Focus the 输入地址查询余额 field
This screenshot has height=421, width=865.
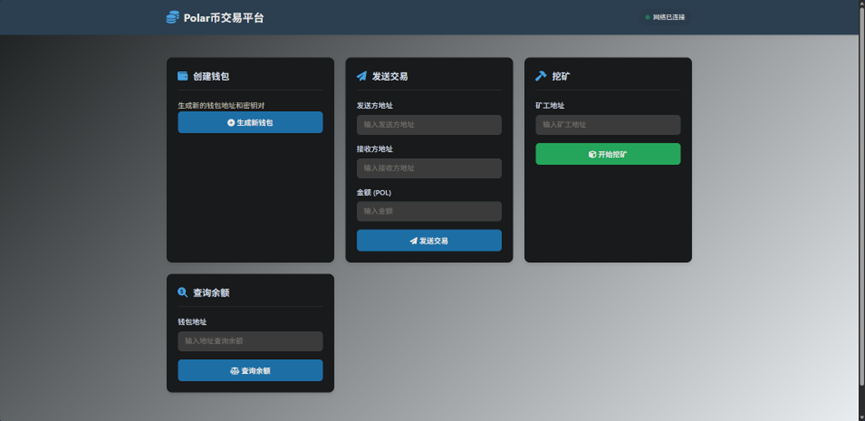click(250, 341)
